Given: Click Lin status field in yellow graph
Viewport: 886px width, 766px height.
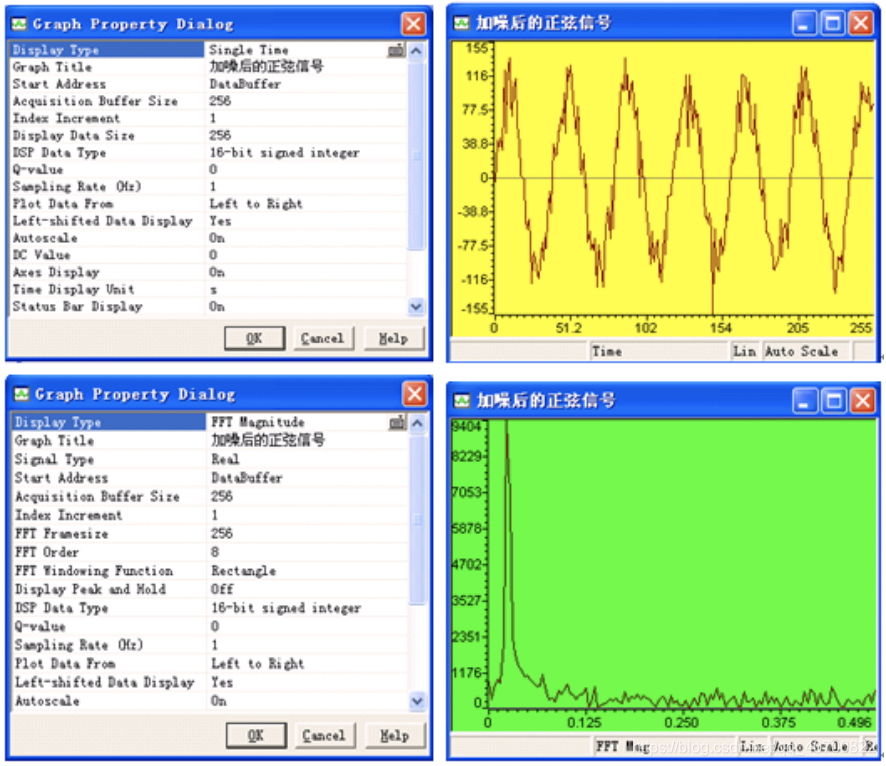Looking at the screenshot, I should 745,351.
